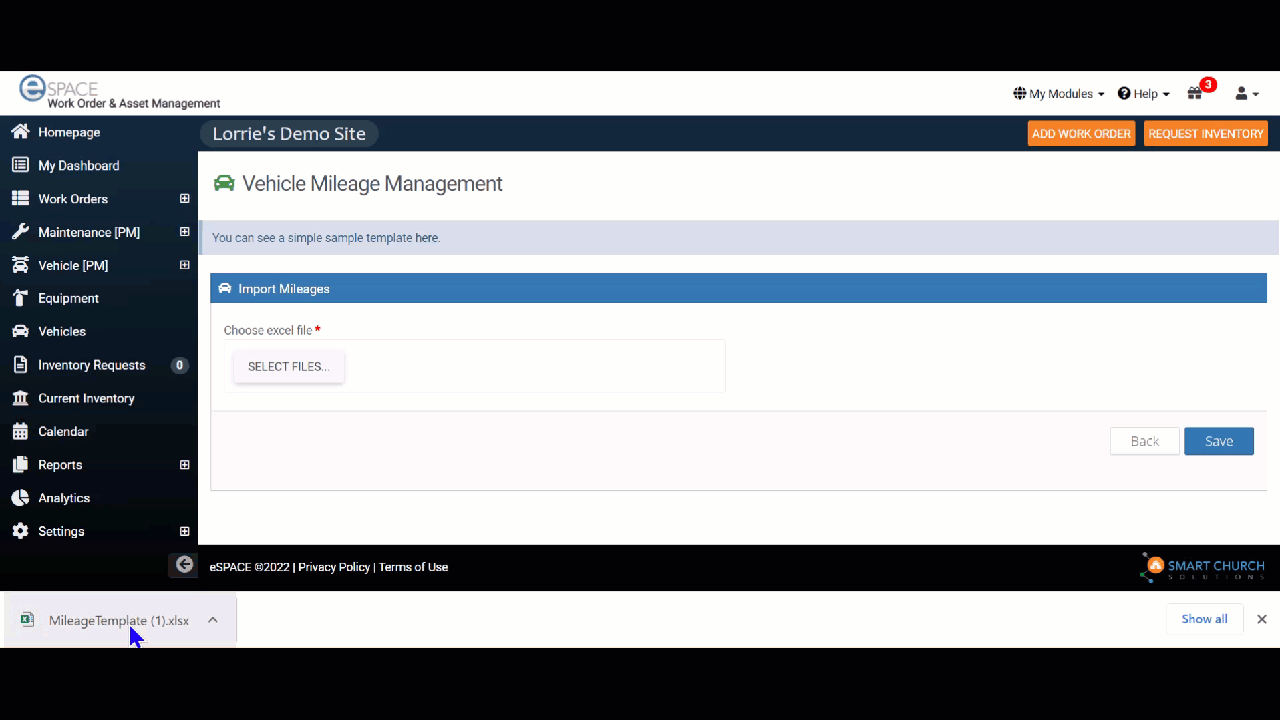Screen dimensions: 1280x720
Task: Open the Help dropdown menu
Action: tap(1144, 93)
